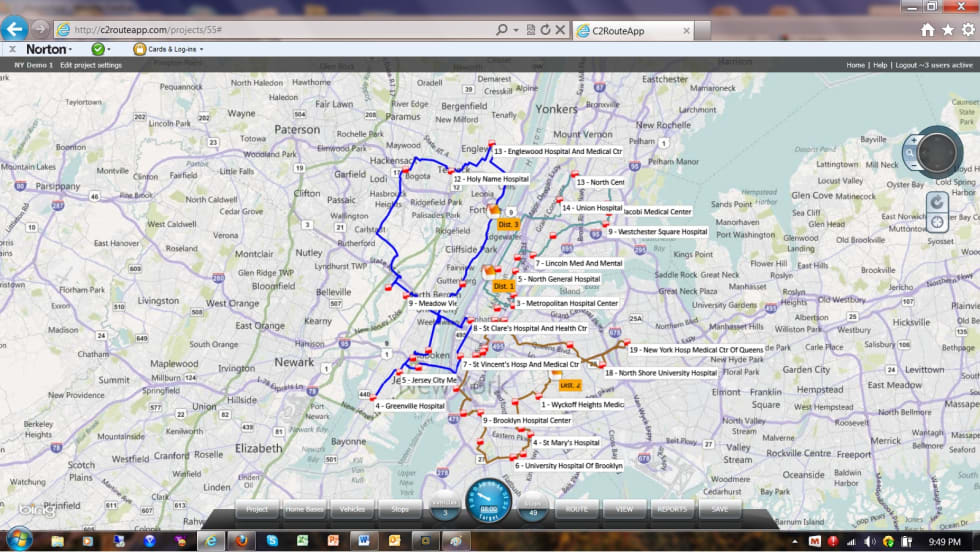
Task: Open the ROUTE menu in bottom toolbar
Action: 576,509
